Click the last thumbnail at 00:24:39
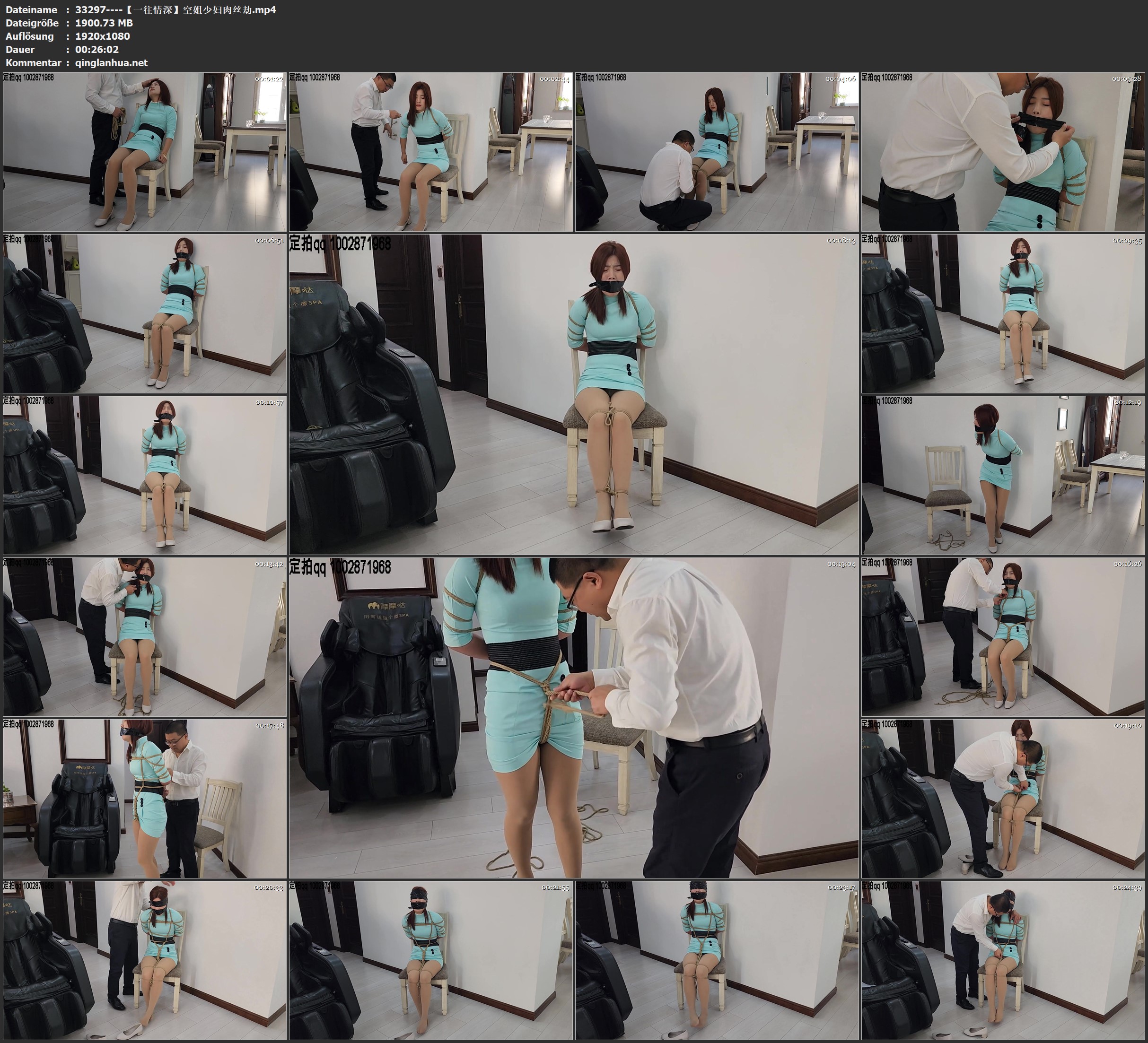 pyautogui.click(x=1003, y=960)
